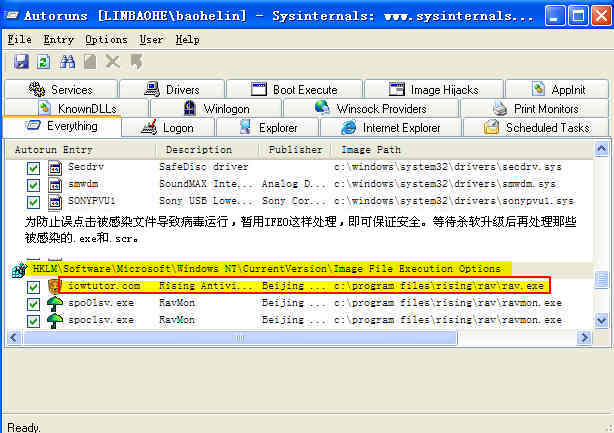Click the vertical scrollbar down arrow
Screen dimensions: 614x433
[x=601, y=321]
